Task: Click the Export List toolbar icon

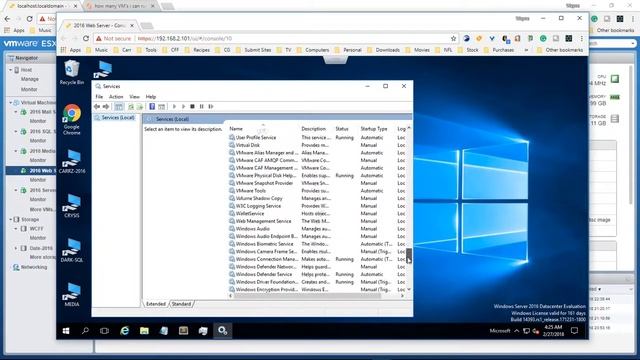Action: coord(140,107)
